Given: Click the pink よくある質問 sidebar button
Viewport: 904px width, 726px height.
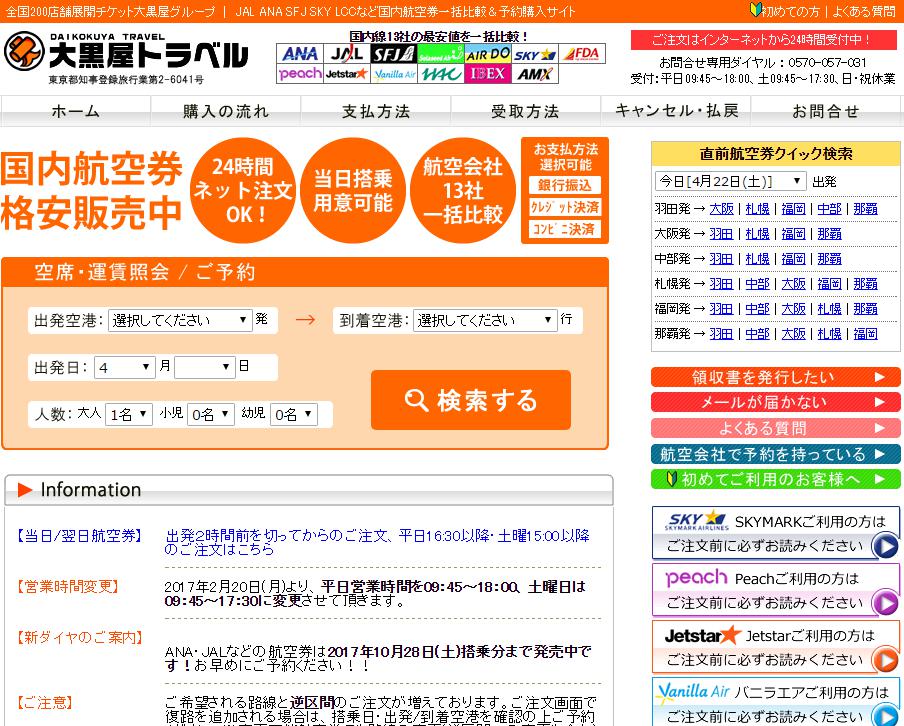Looking at the screenshot, I should [x=775, y=428].
